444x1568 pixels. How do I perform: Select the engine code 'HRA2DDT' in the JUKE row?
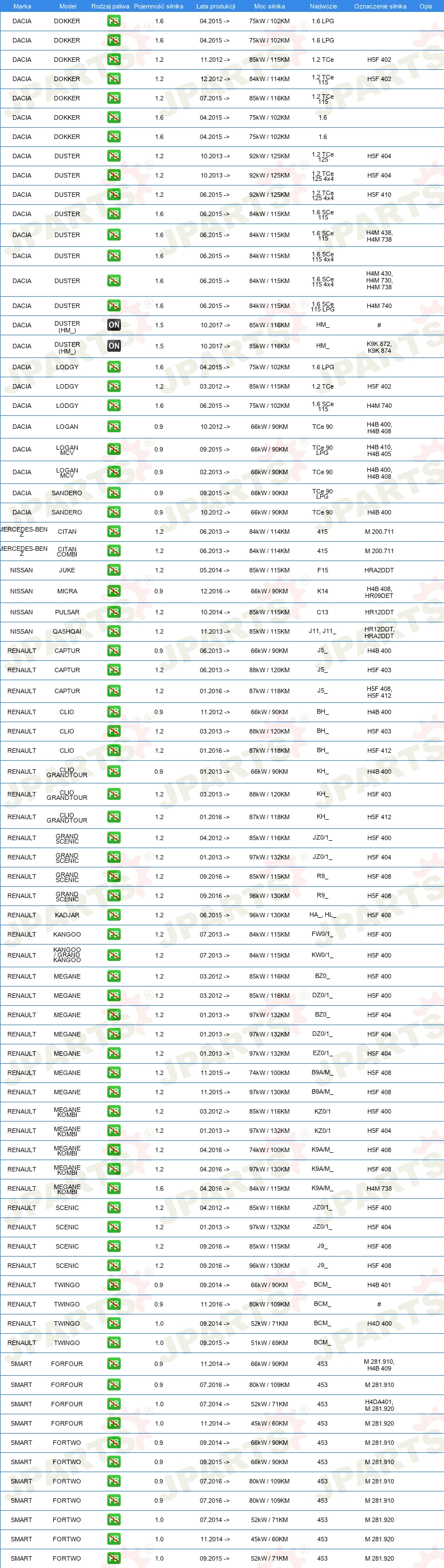click(x=379, y=570)
